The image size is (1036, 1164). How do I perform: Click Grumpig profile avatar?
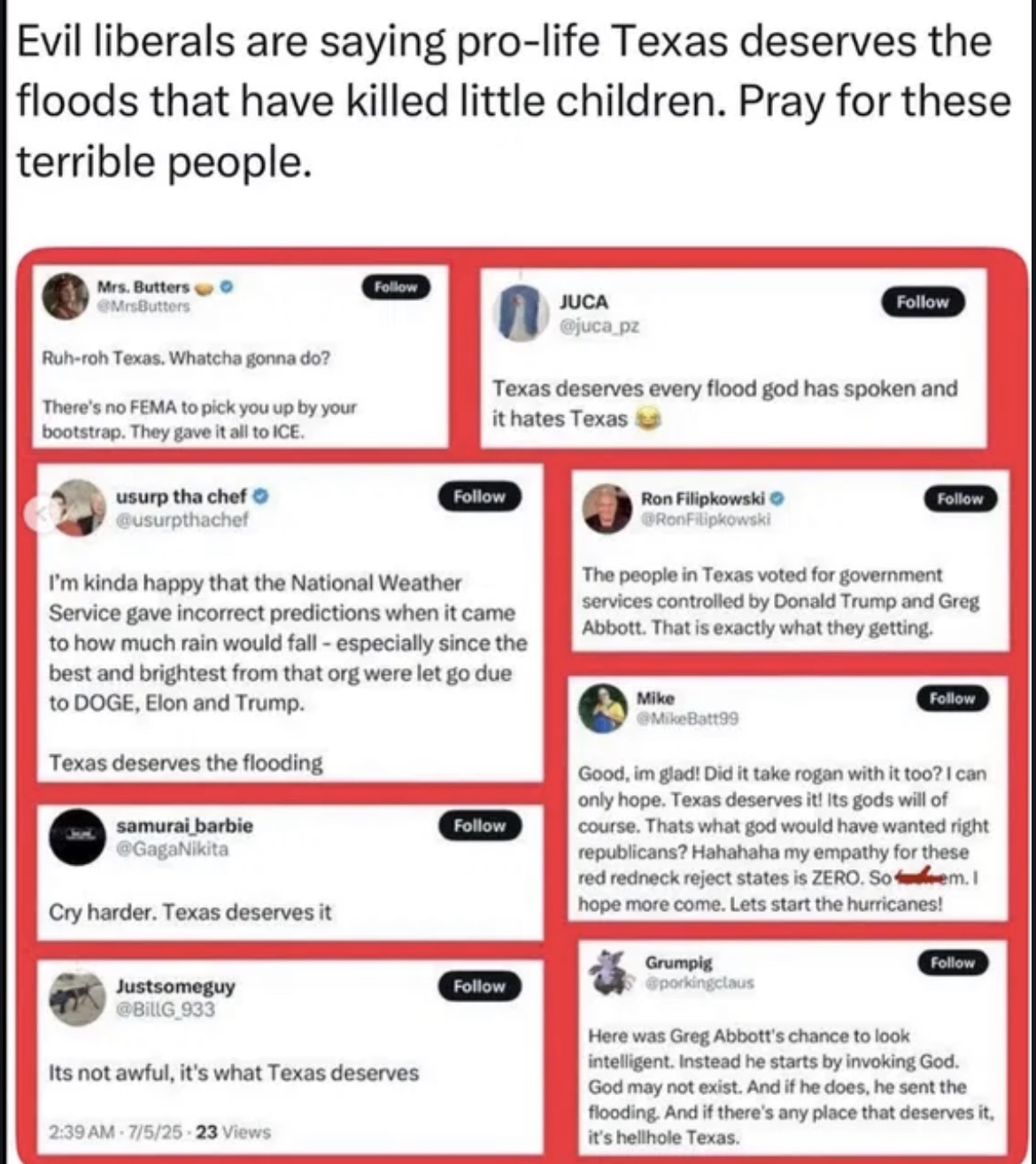(x=610, y=972)
